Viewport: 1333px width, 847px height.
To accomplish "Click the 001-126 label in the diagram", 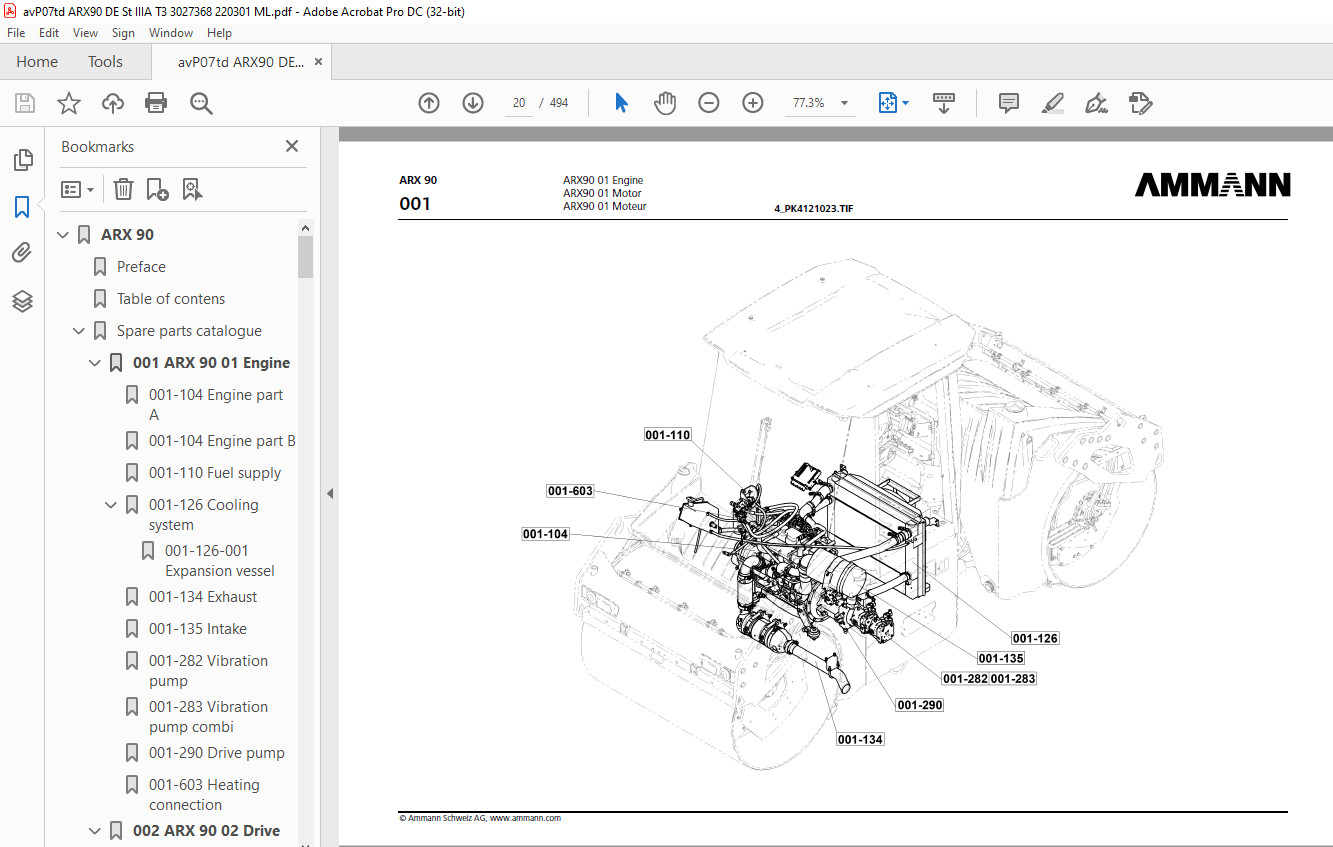I will coord(1034,638).
